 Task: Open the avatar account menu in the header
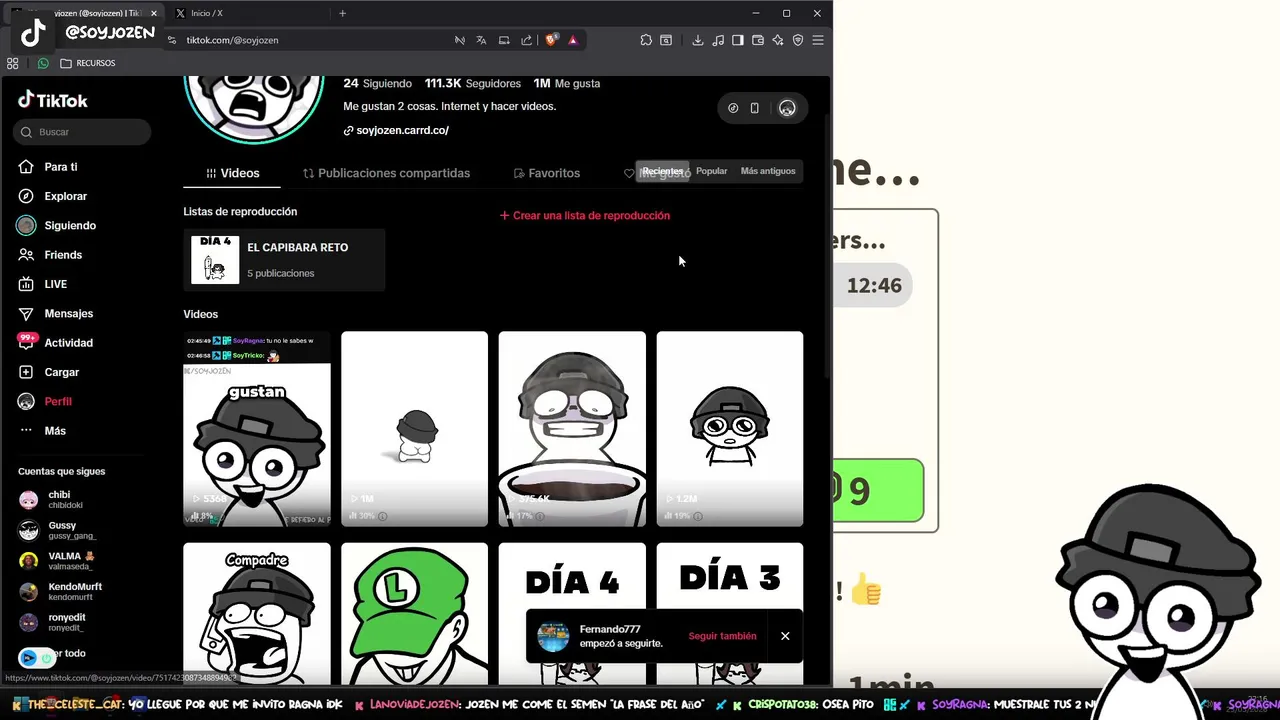(x=787, y=108)
